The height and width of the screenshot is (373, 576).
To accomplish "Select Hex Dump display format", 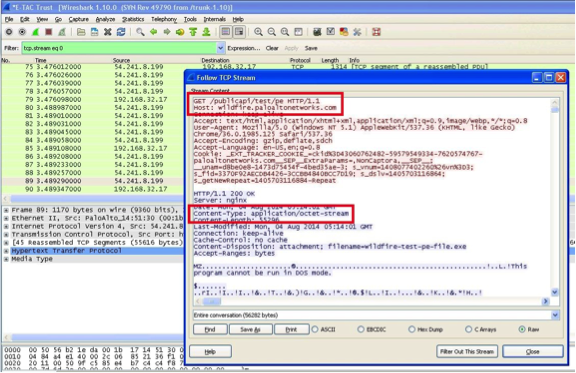I will pos(412,329).
